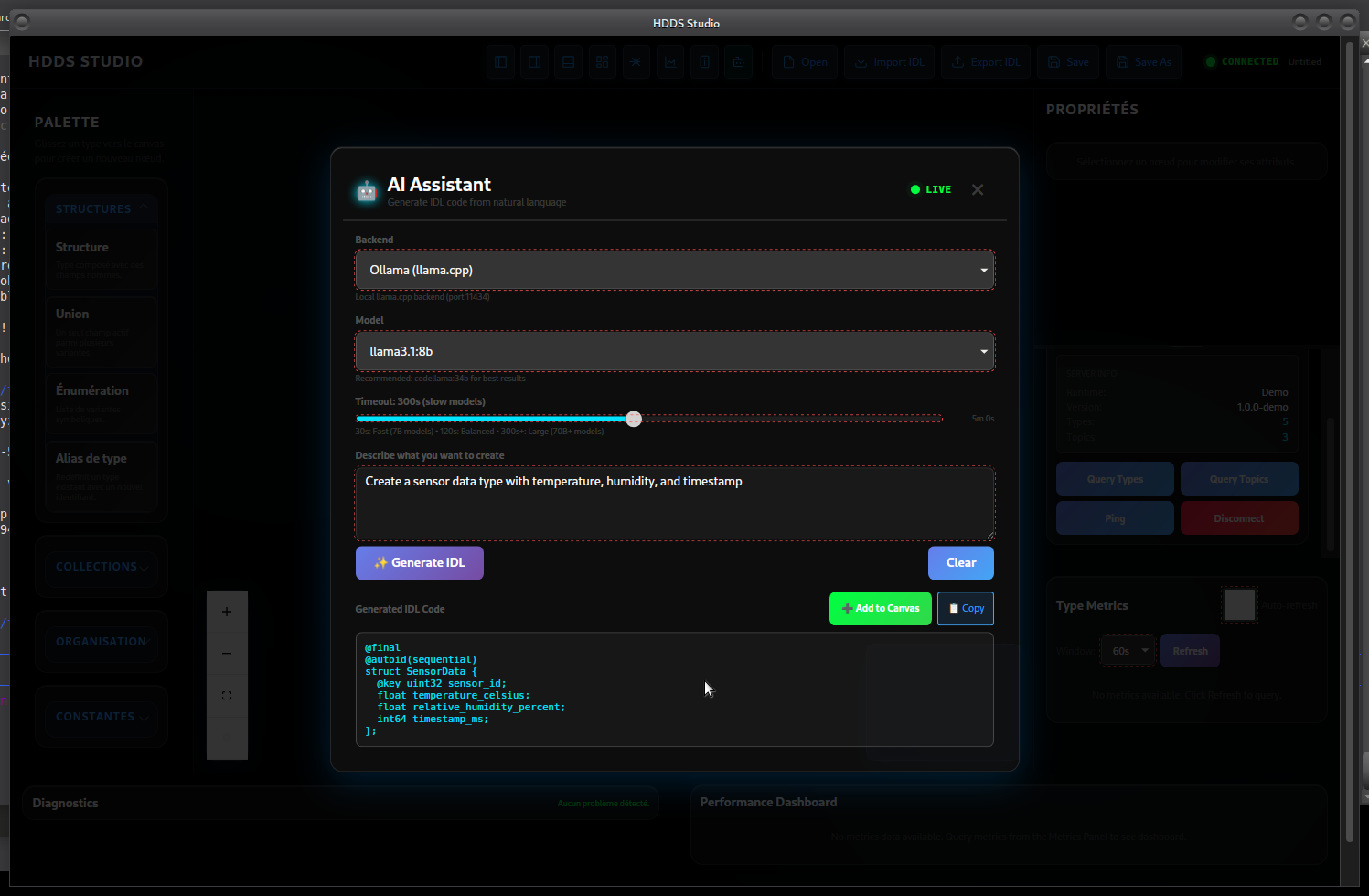Viewport: 1369px width, 896px height.
Task: Toggle the bottom panel layout icon
Action: pyautogui.click(x=568, y=61)
